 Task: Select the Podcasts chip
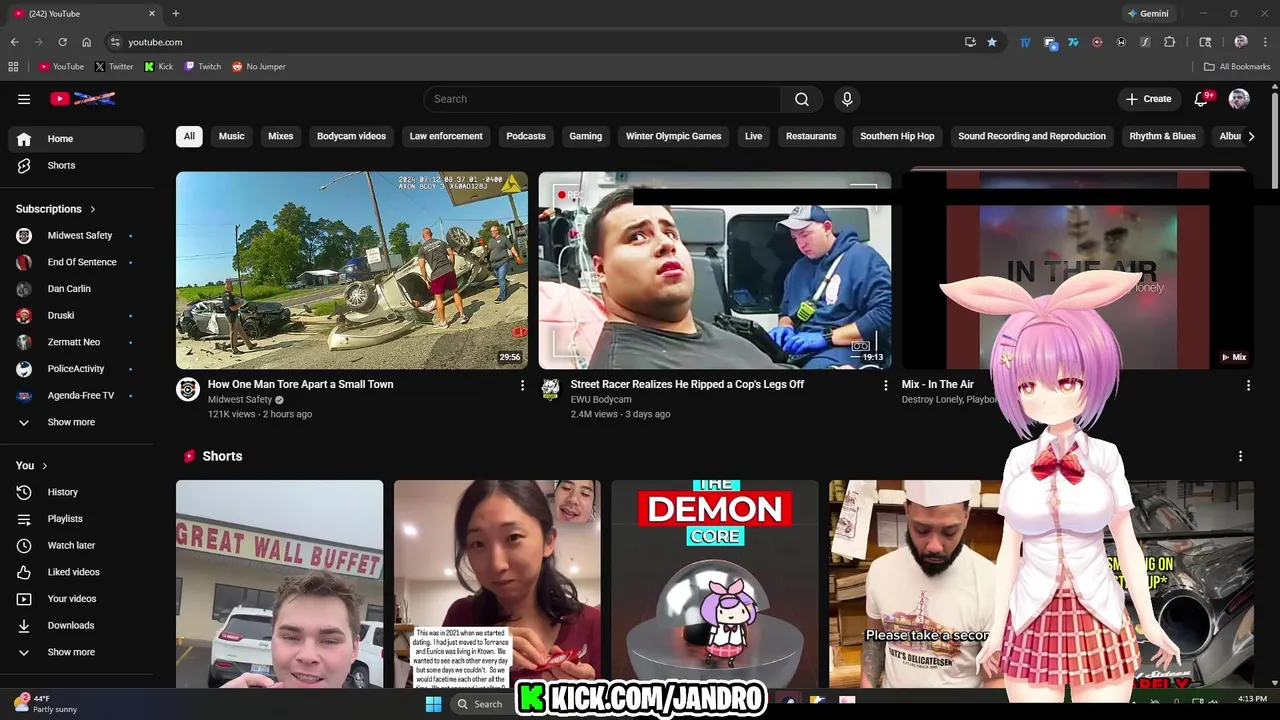tap(526, 136)
